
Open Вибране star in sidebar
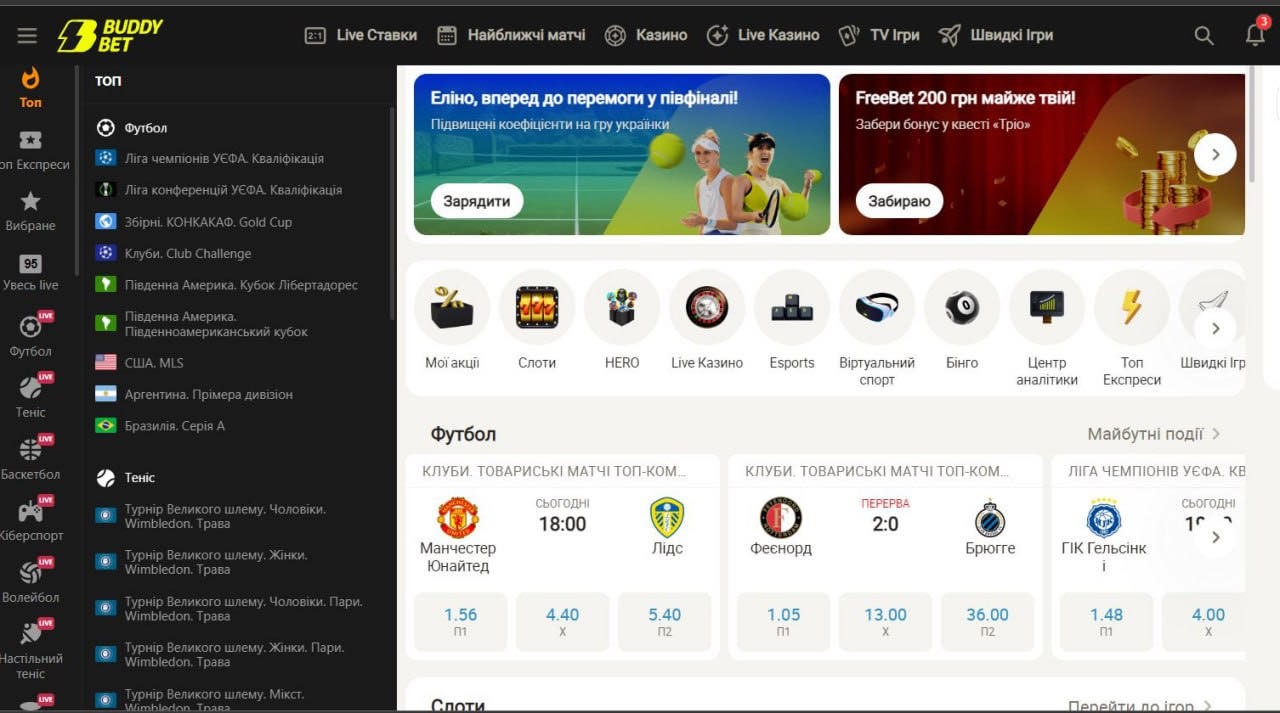(31, 211)
